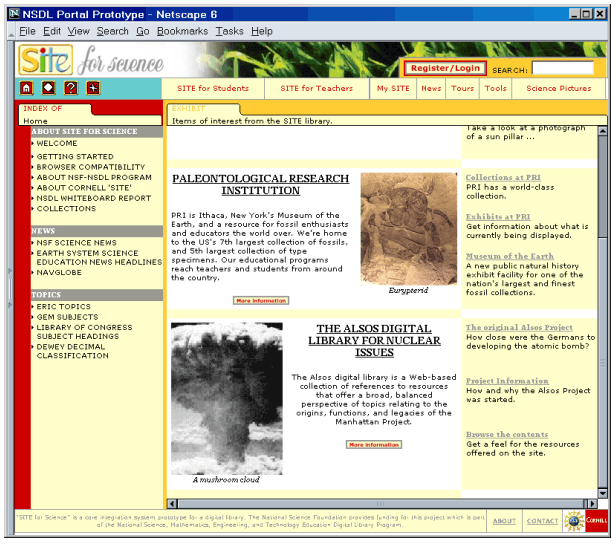
Task: Open the Project Information link
Action: pos(507,381)
